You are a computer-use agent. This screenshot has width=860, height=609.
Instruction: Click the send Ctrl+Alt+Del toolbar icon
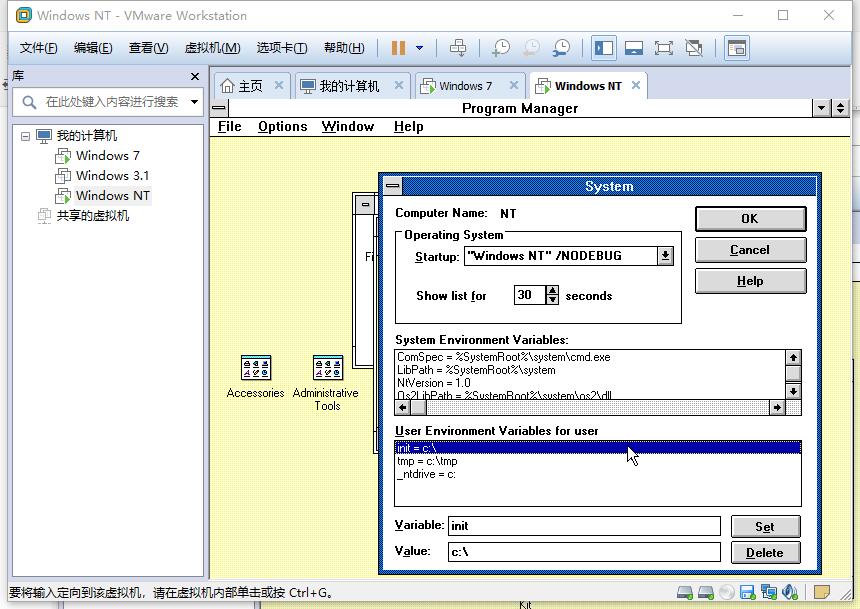[x=458, y=48]
